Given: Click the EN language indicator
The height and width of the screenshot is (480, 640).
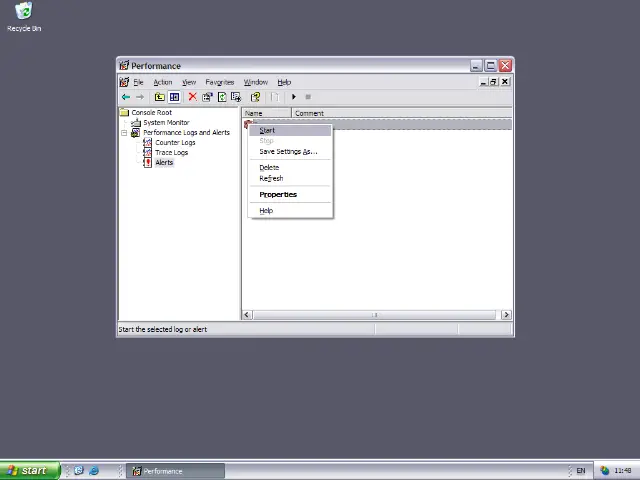Looking at the screenshot, I should click(580, 471).
